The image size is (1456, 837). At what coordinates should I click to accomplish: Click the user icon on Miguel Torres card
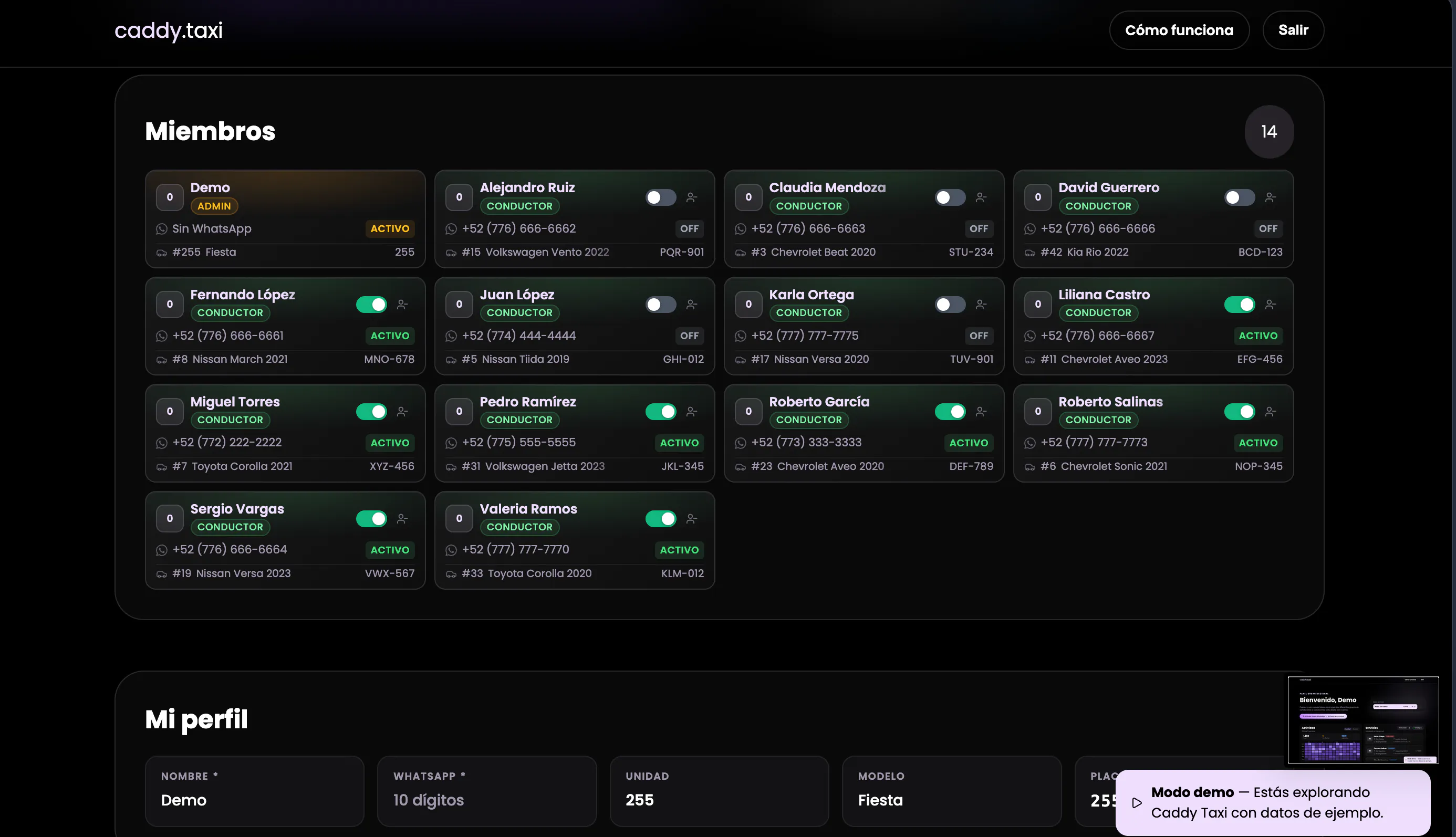[x=402, y=412]
